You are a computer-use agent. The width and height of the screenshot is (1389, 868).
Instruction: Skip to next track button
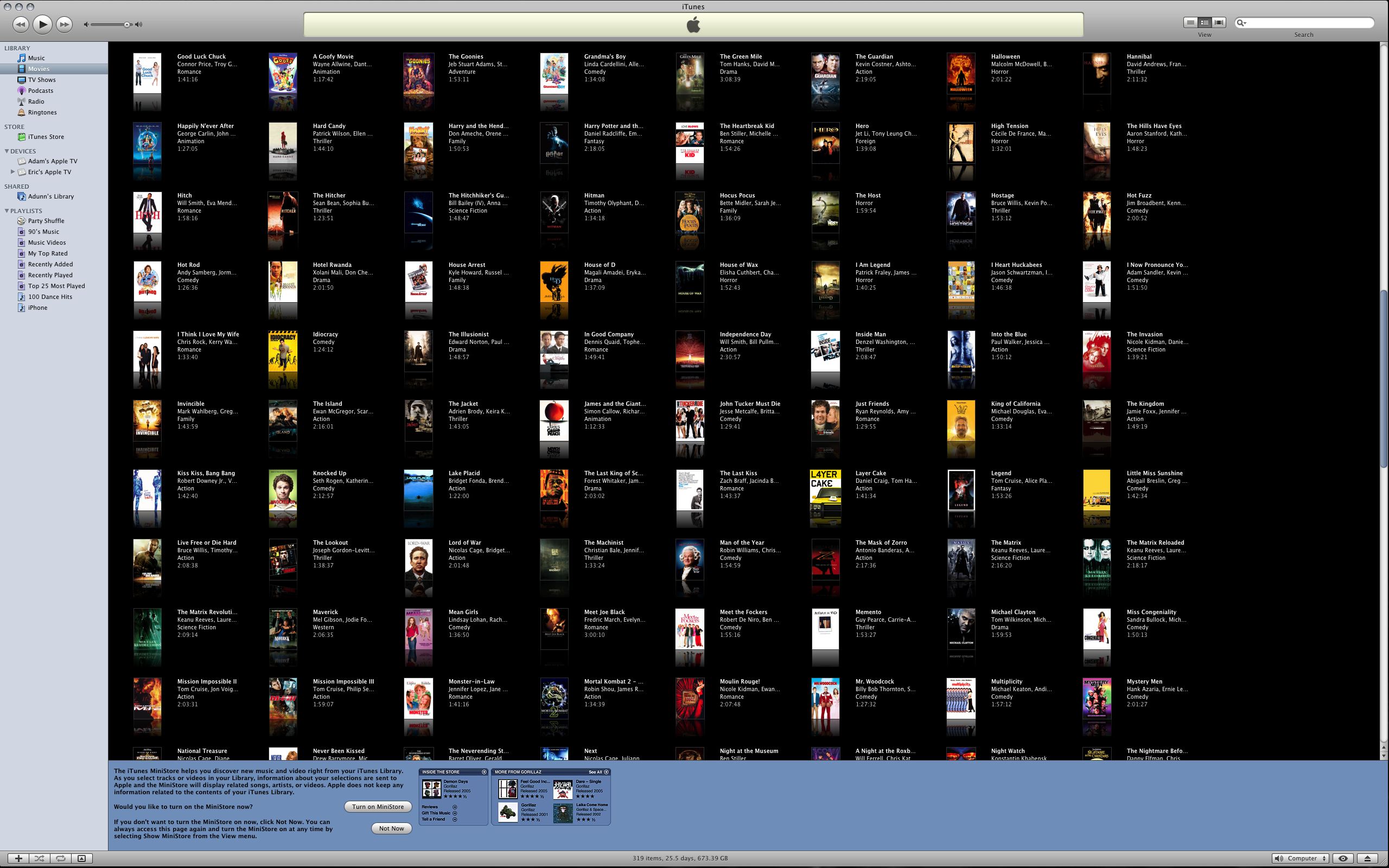(64, 24)
